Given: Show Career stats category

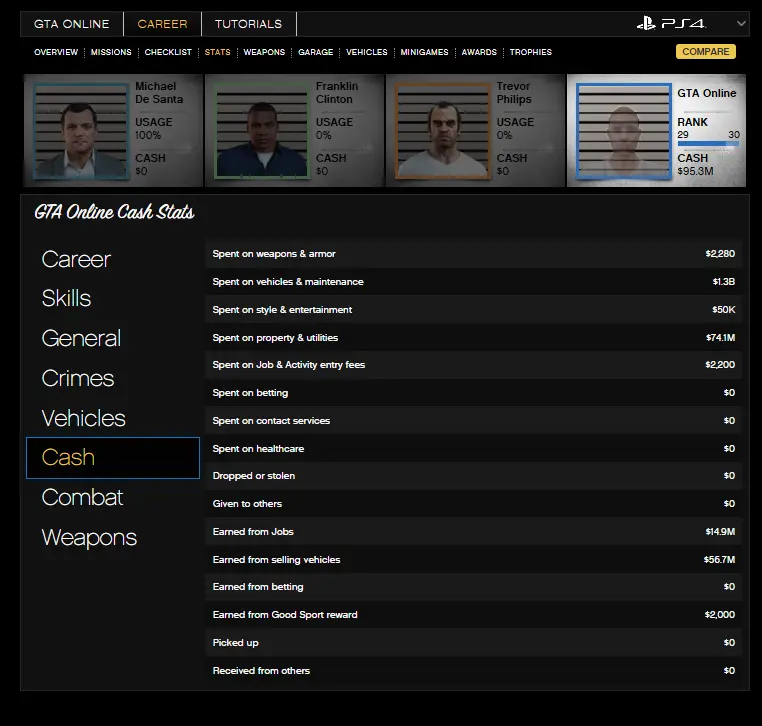Looking at the screenshot, I should point(76,260).
